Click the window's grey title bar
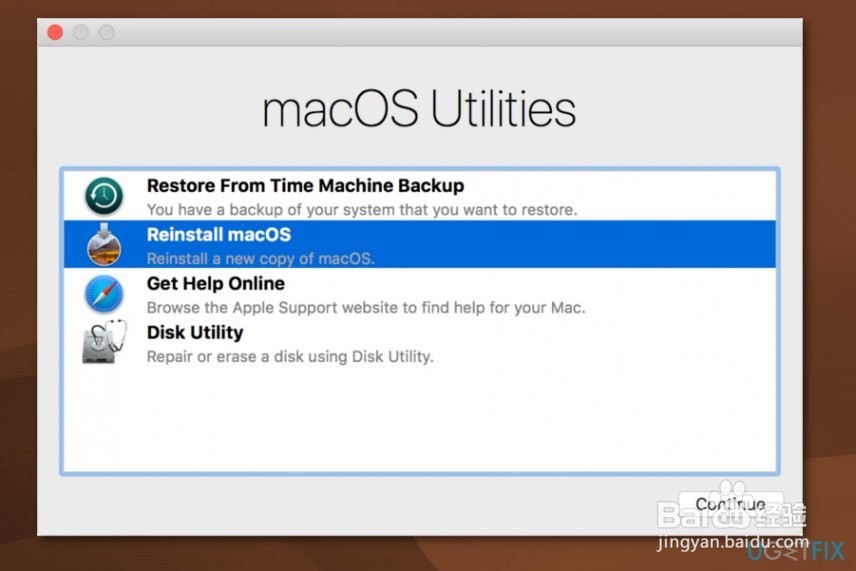This screenshot has height=571, width=856. coord(437,32)
